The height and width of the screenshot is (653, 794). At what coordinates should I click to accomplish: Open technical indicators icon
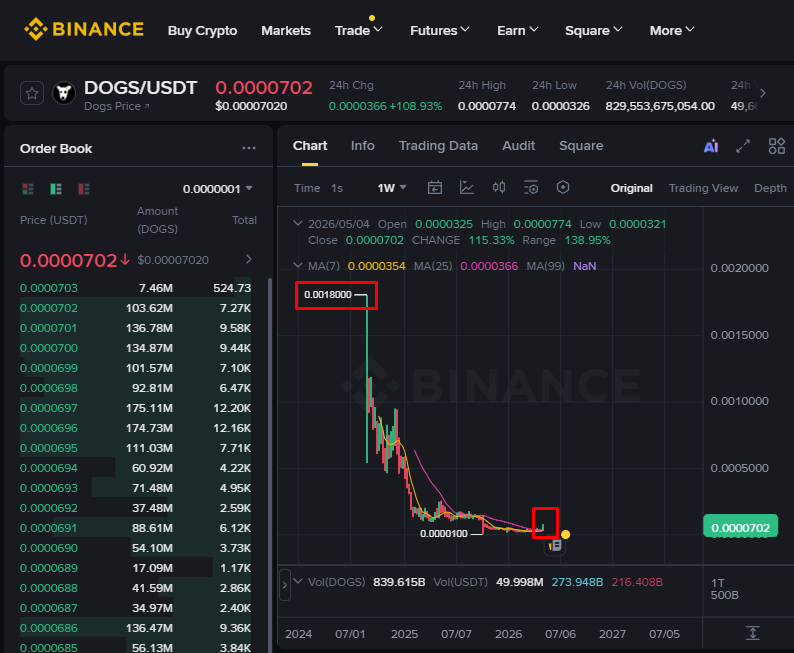click(x=466, y=188)
